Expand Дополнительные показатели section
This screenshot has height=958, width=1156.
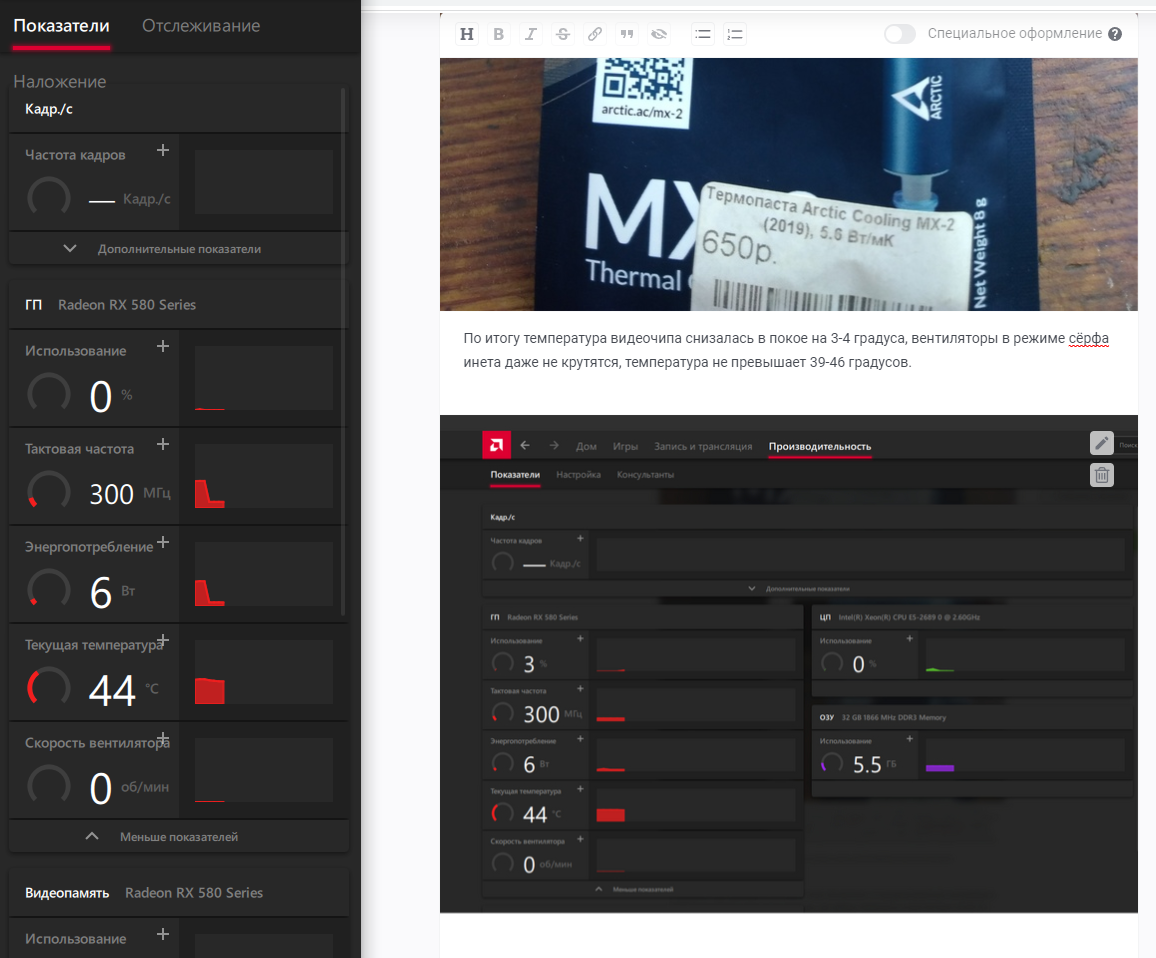point(178,249)
